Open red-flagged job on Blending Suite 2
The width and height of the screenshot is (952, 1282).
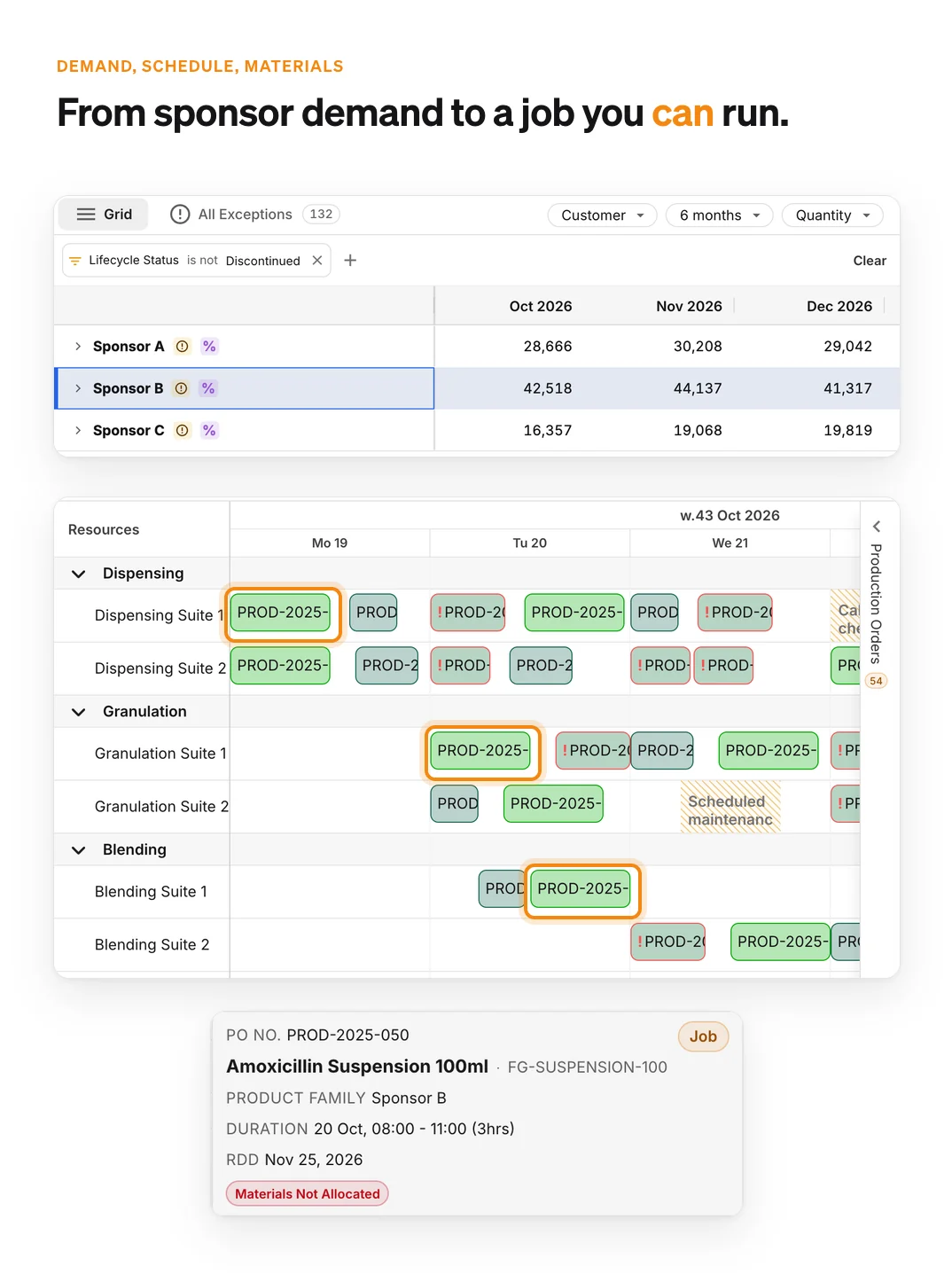(668, 942)
